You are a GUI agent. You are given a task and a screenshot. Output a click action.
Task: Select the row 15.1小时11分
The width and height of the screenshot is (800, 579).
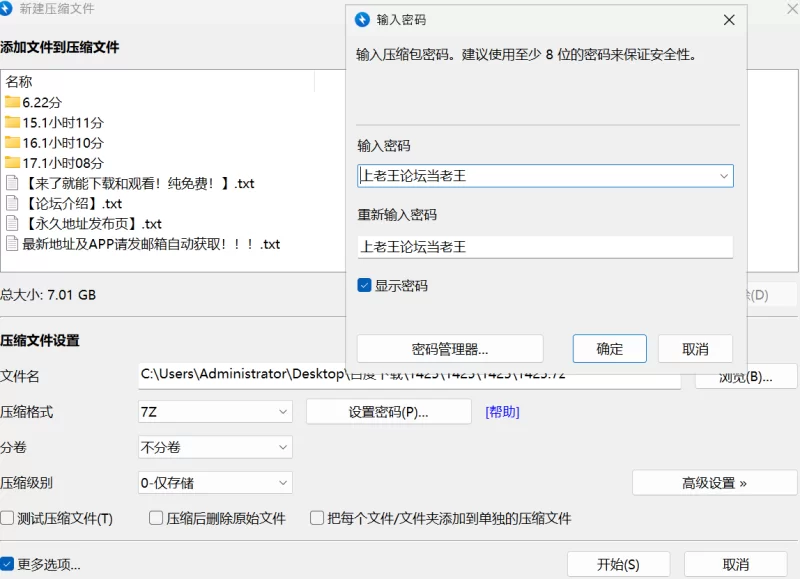63,122
